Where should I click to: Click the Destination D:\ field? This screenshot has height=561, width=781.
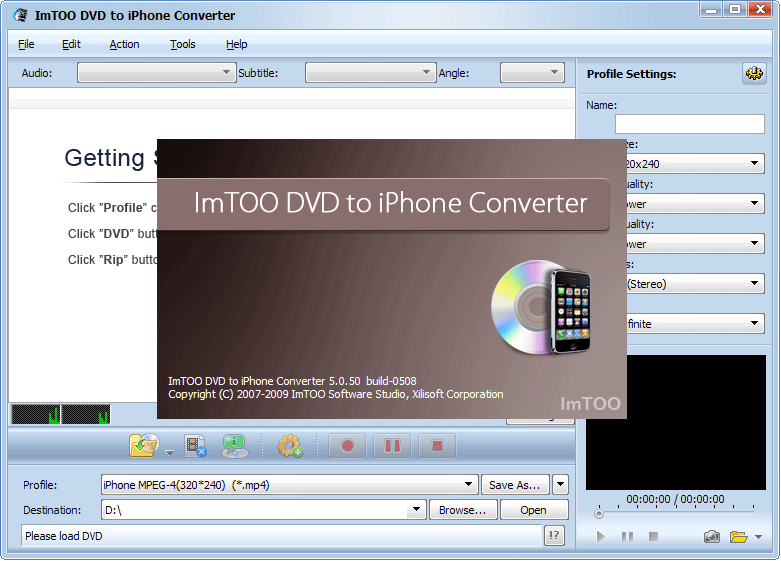click(x=255, y=510)
